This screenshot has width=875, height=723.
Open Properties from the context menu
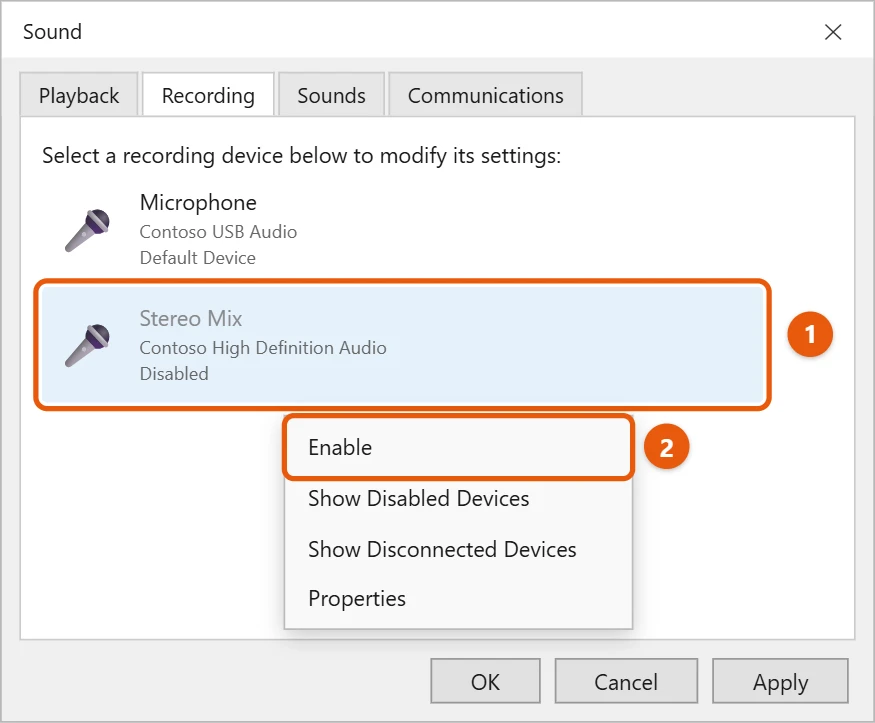click(x=458, y=599)
